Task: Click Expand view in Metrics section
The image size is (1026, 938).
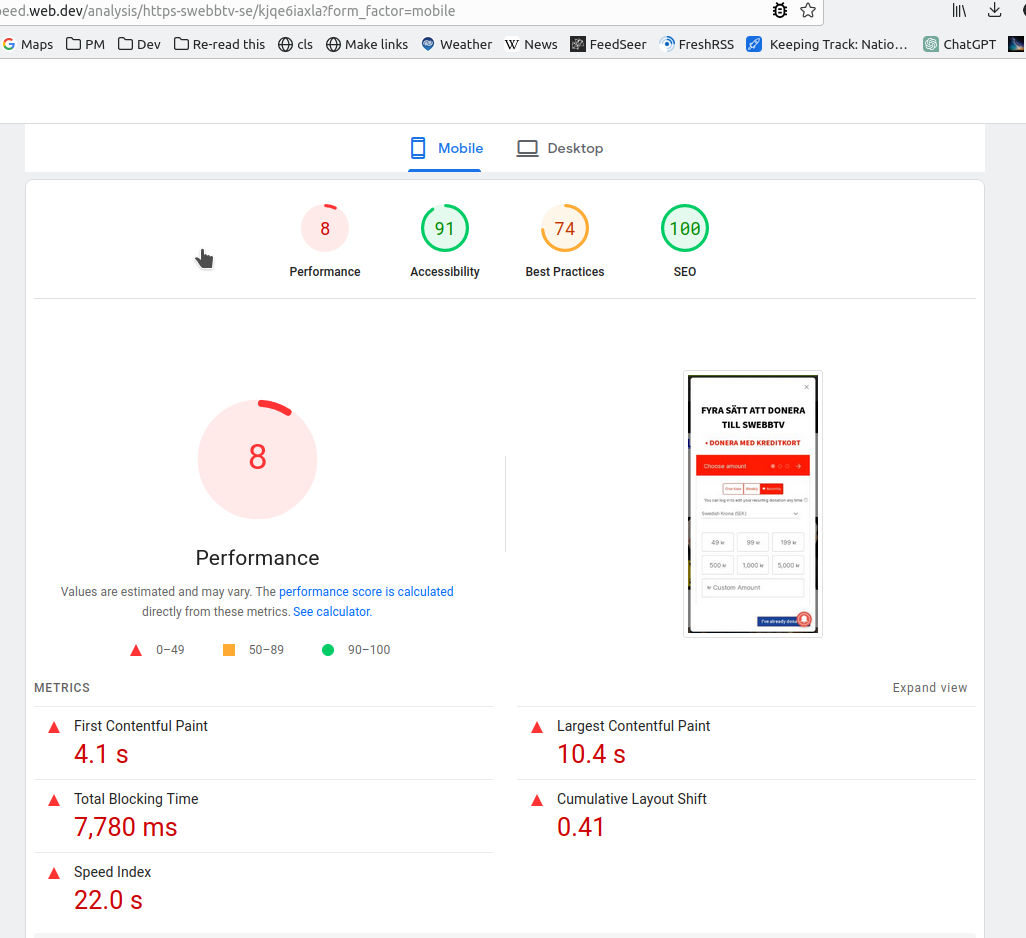Action: point(929,688)
